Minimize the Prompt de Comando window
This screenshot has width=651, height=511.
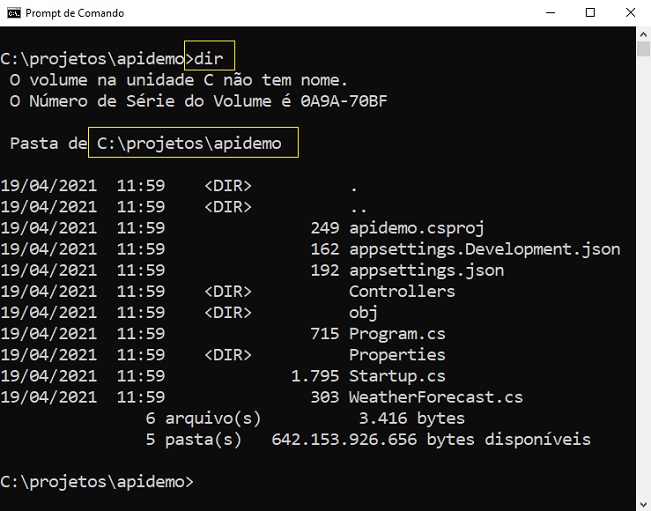coord(551,13)
